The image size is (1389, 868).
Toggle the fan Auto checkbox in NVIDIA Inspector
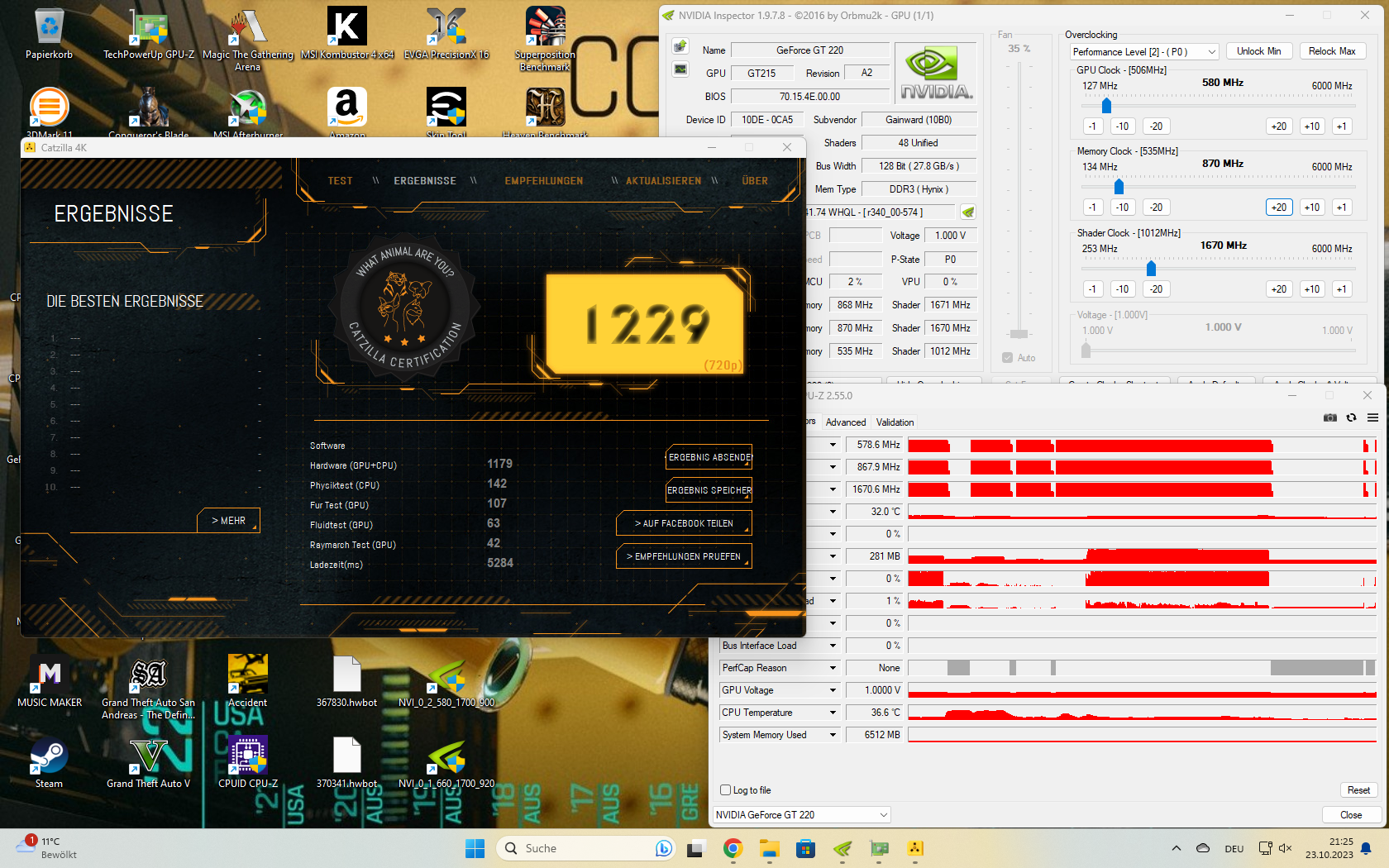click(1007, 358)
